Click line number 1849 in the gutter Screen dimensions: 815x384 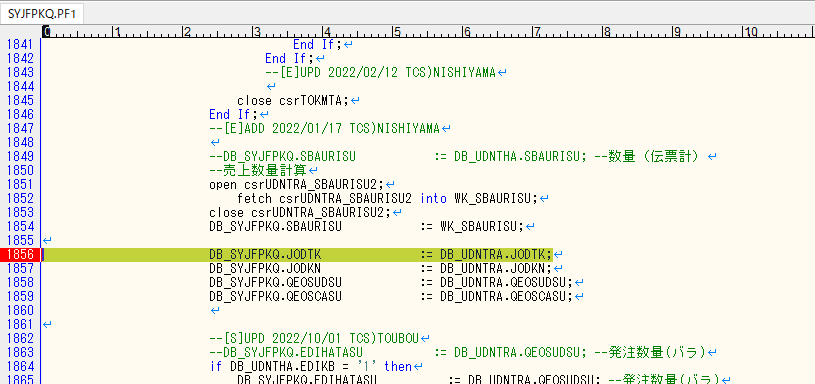[x=20, y=156]
